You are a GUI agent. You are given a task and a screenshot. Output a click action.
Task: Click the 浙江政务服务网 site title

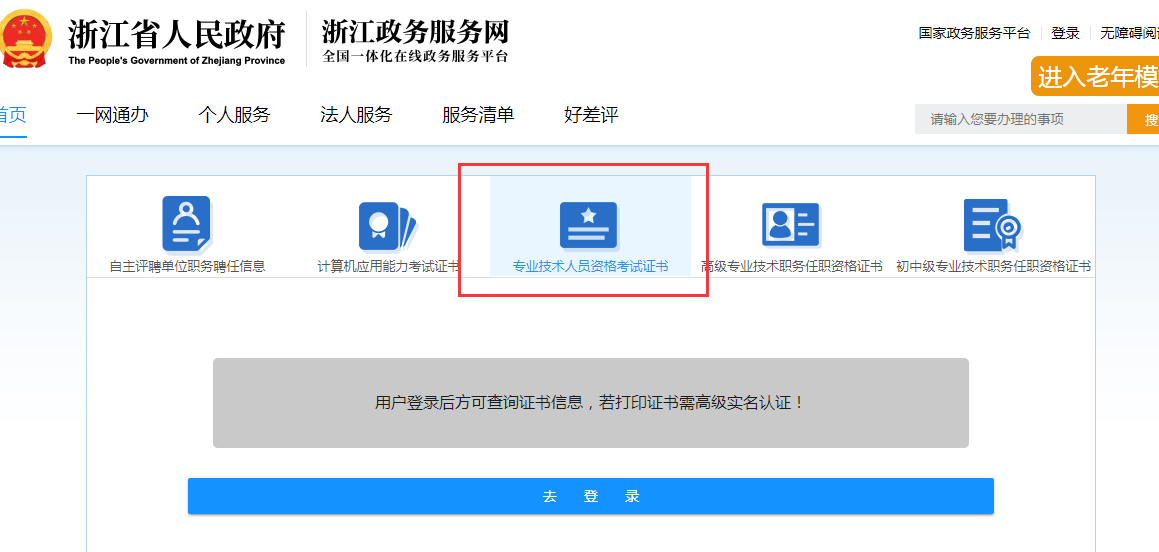click(415, 31)
